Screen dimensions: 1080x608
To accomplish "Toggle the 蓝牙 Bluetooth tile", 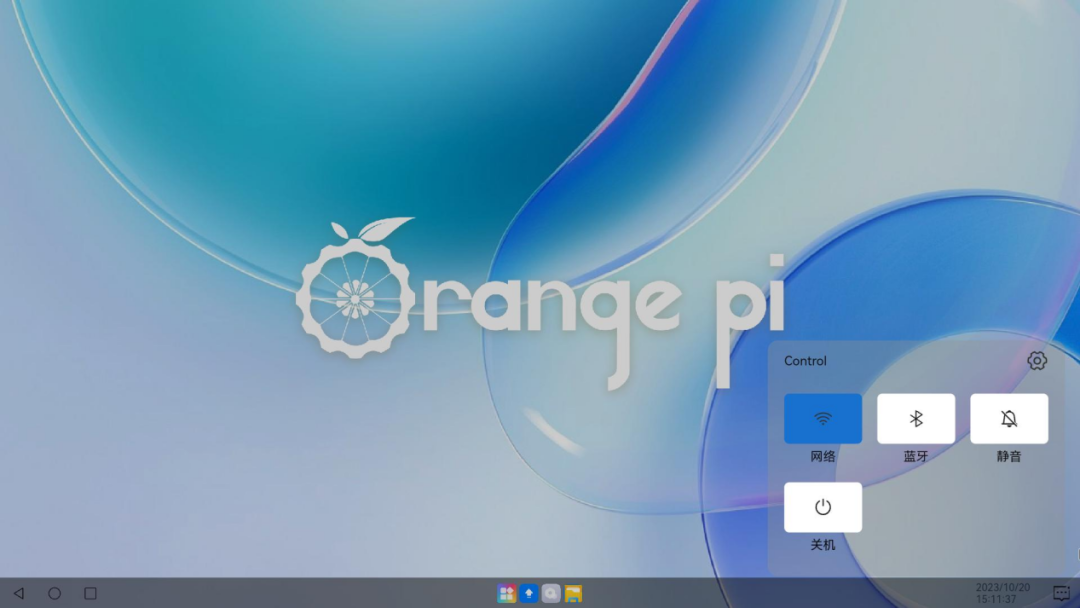I will (915, 419).
